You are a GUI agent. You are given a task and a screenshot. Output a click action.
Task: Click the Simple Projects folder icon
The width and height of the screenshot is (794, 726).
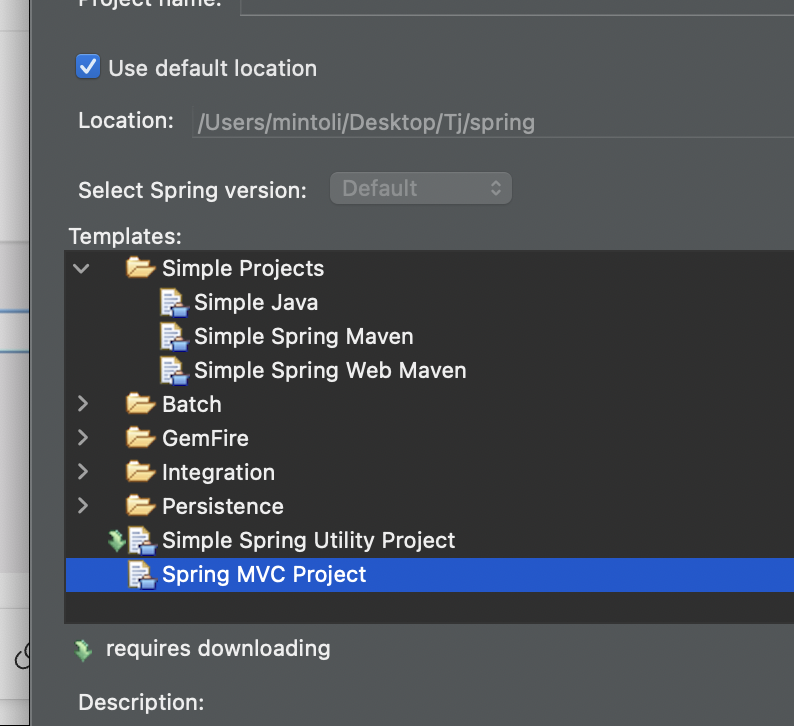(140, 267)
